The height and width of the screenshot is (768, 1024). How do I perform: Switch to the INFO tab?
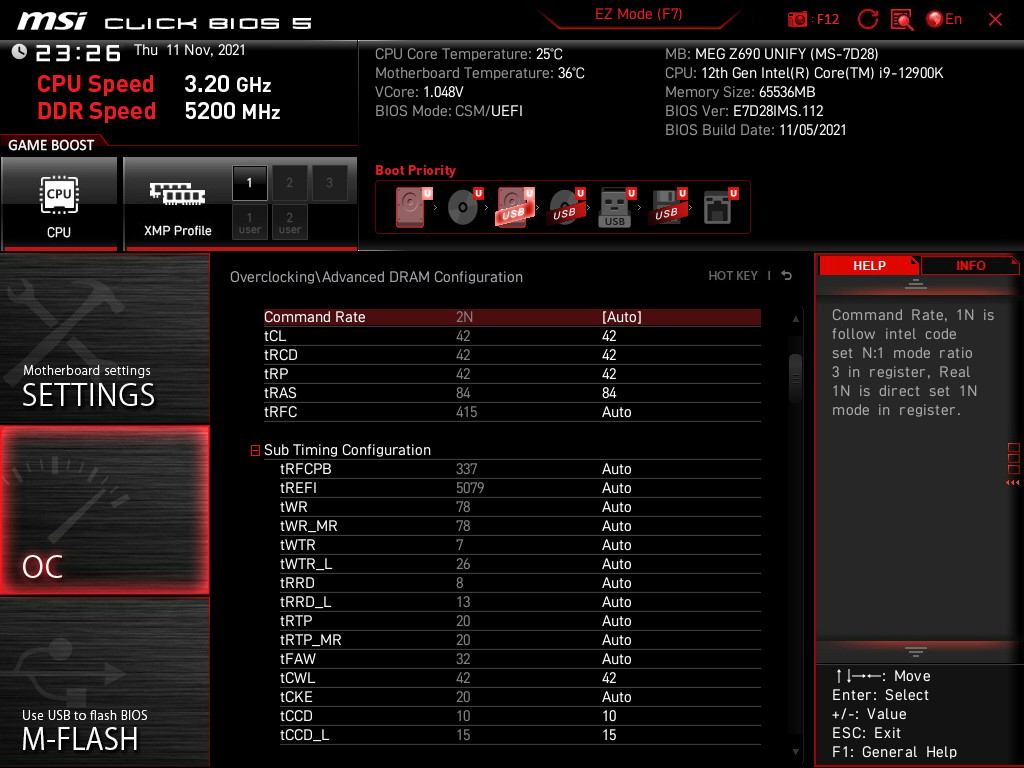click(970, 266)
